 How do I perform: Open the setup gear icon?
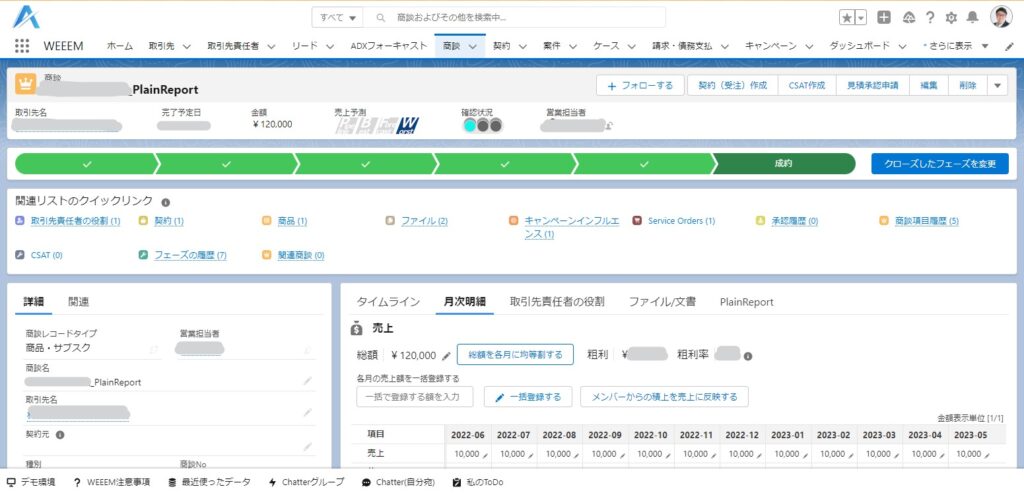point(952,18)
